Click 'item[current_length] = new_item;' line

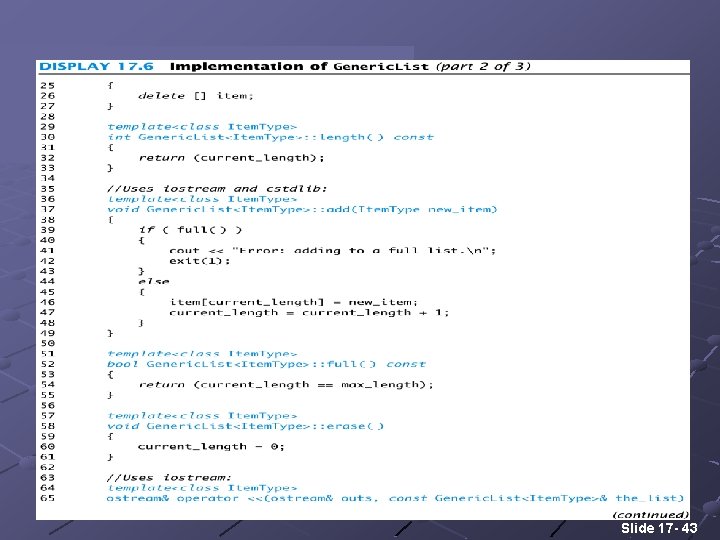[x=294, y=302]
